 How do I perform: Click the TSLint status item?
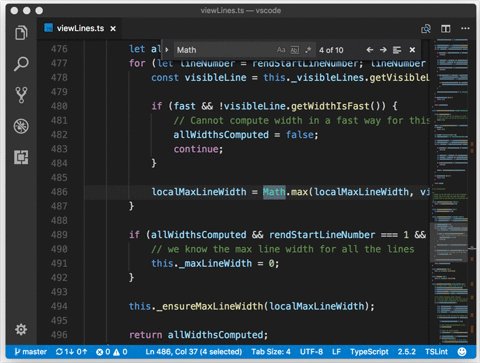point(436,352)
